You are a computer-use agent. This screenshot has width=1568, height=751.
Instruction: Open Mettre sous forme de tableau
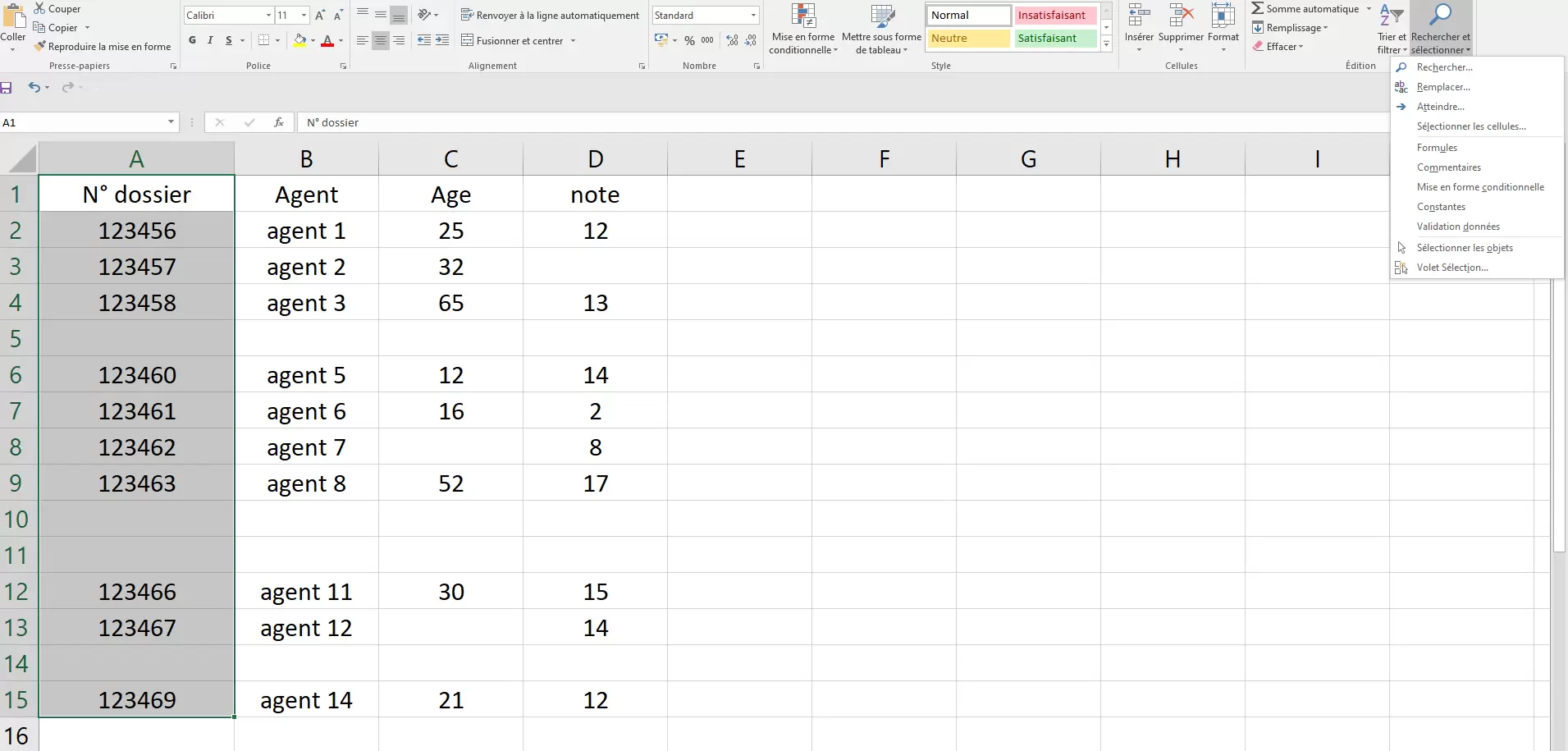[x=882, y=29]
